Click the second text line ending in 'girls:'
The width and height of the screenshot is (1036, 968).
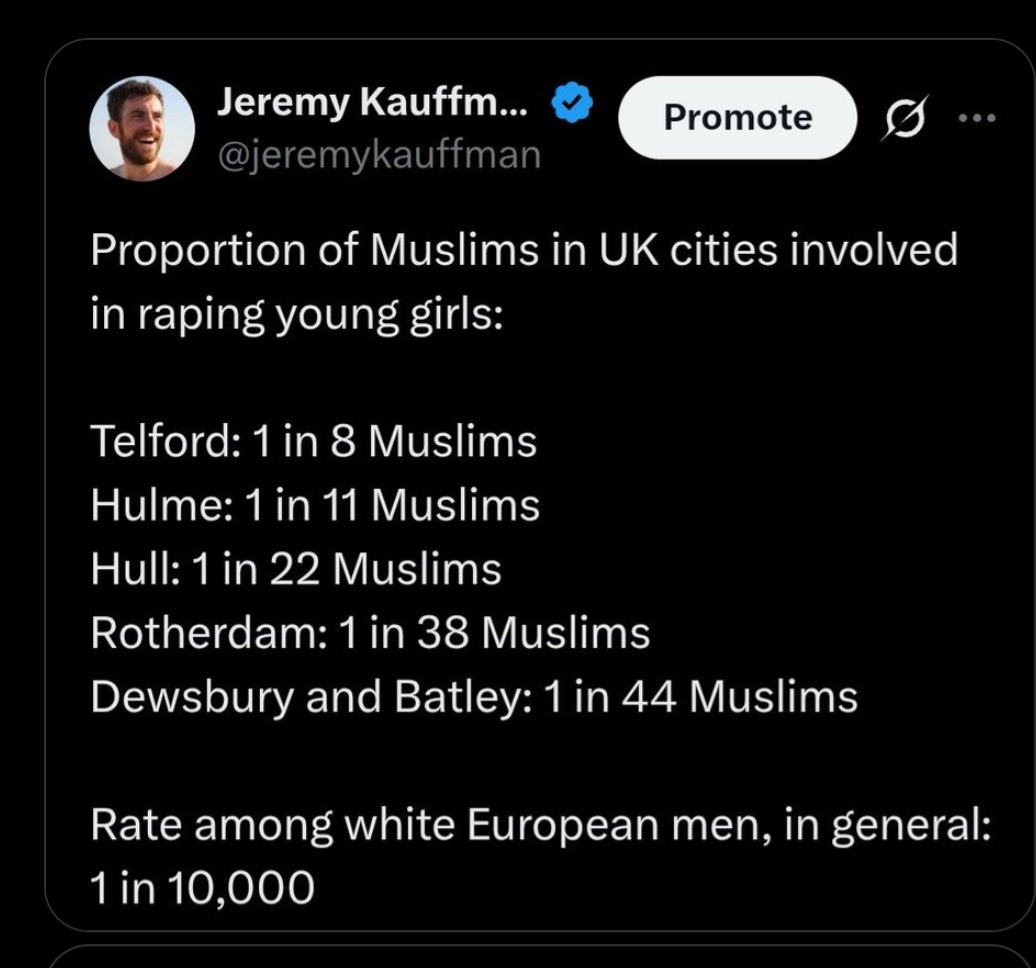[297, 314]
